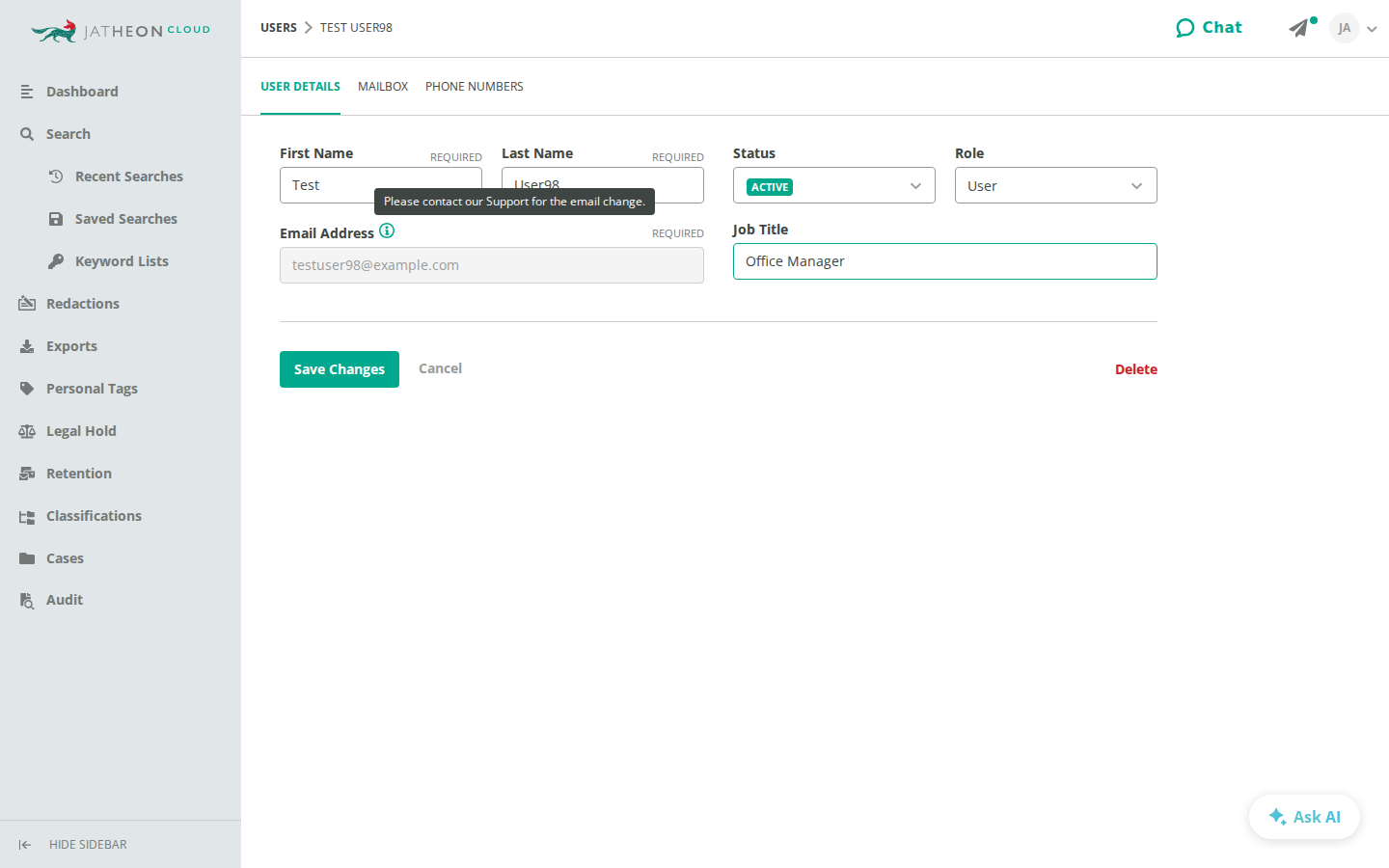The height and width of the screenshot is (868, 1389).
Task: Click Test User98 breadcrumb text
Action: 356,28
